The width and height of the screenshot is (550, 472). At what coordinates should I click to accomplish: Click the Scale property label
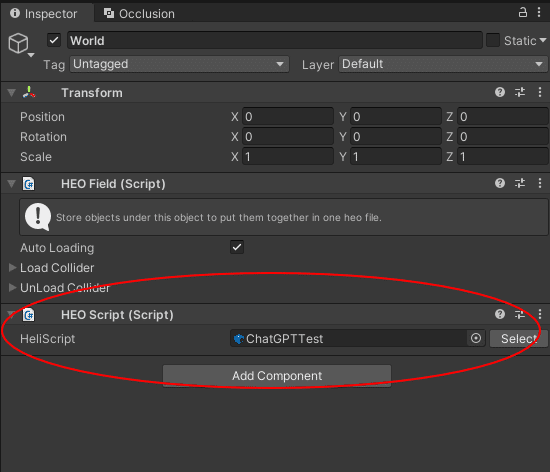pyautogui.click(x=36, y=157)
